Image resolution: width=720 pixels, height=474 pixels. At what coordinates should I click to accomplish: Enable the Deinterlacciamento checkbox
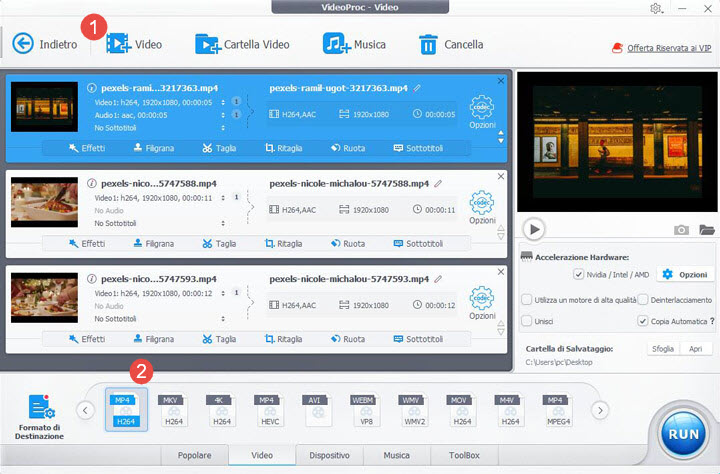(643, 299)
